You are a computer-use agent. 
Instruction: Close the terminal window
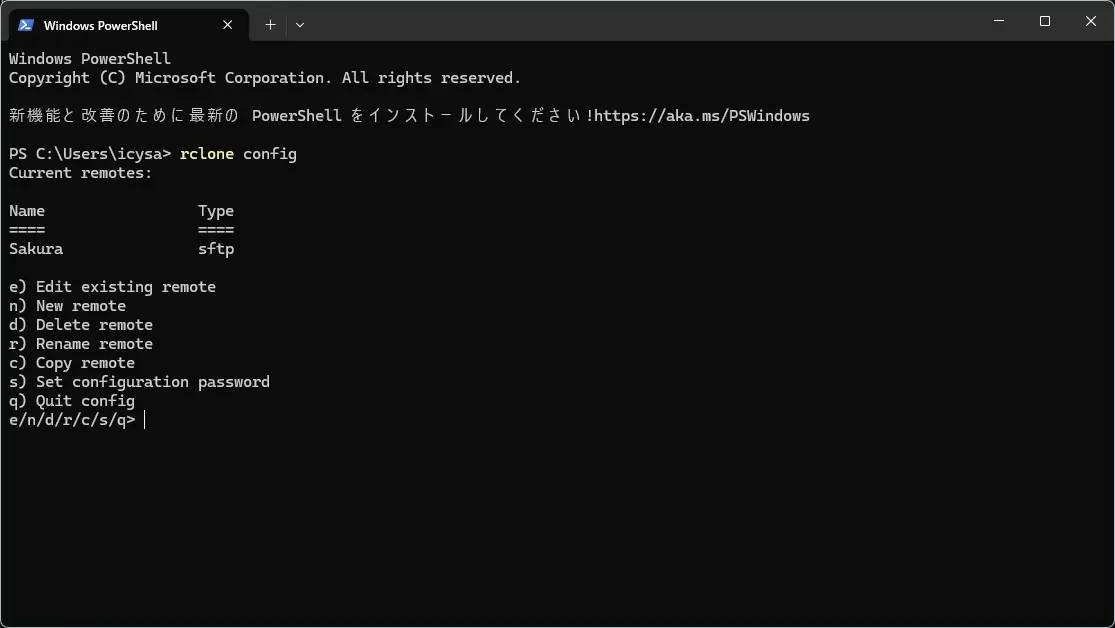pyautogui.click(x=1090, y=21)
